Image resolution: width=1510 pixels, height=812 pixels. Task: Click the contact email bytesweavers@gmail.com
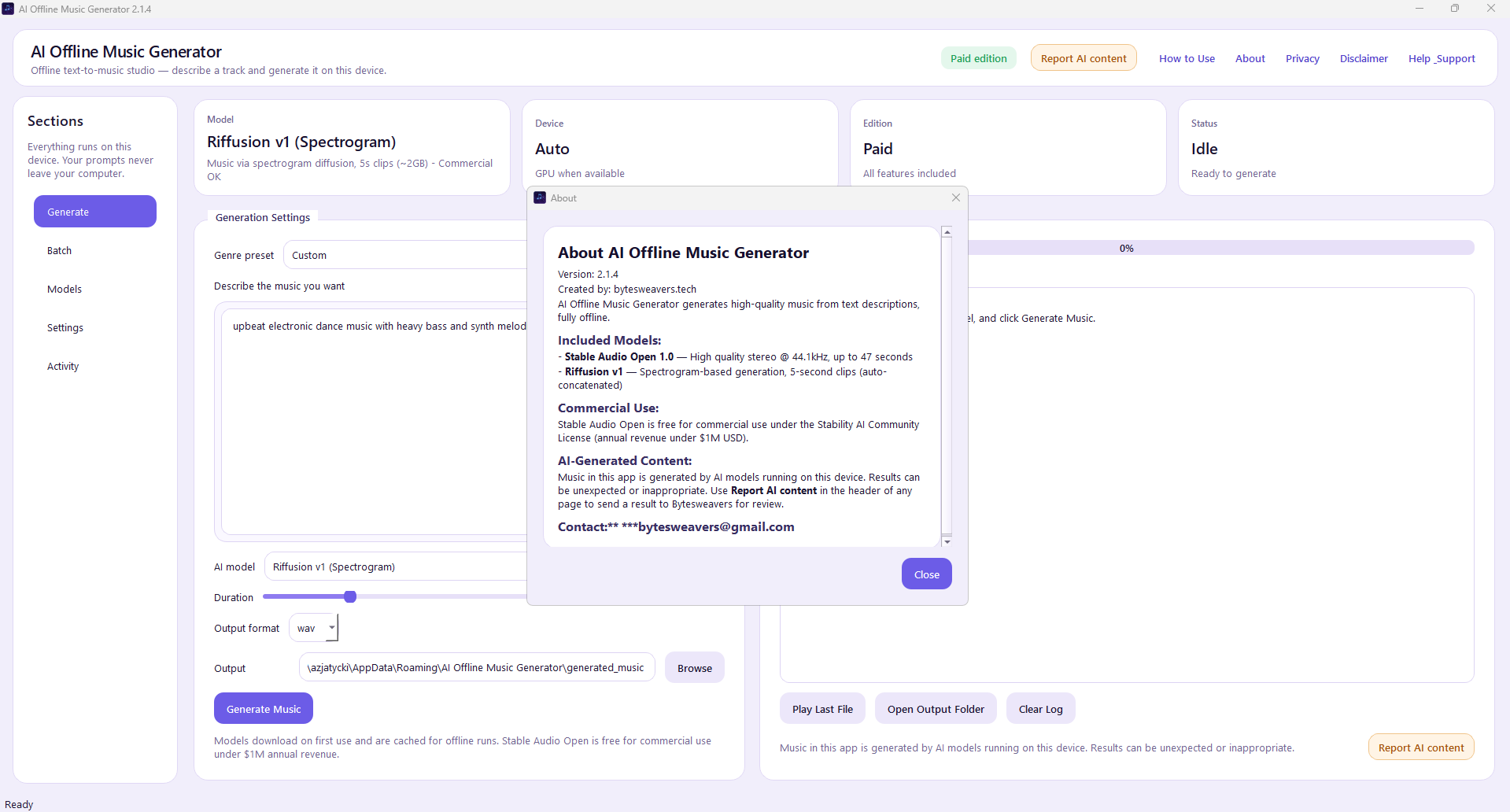(716, 527)
